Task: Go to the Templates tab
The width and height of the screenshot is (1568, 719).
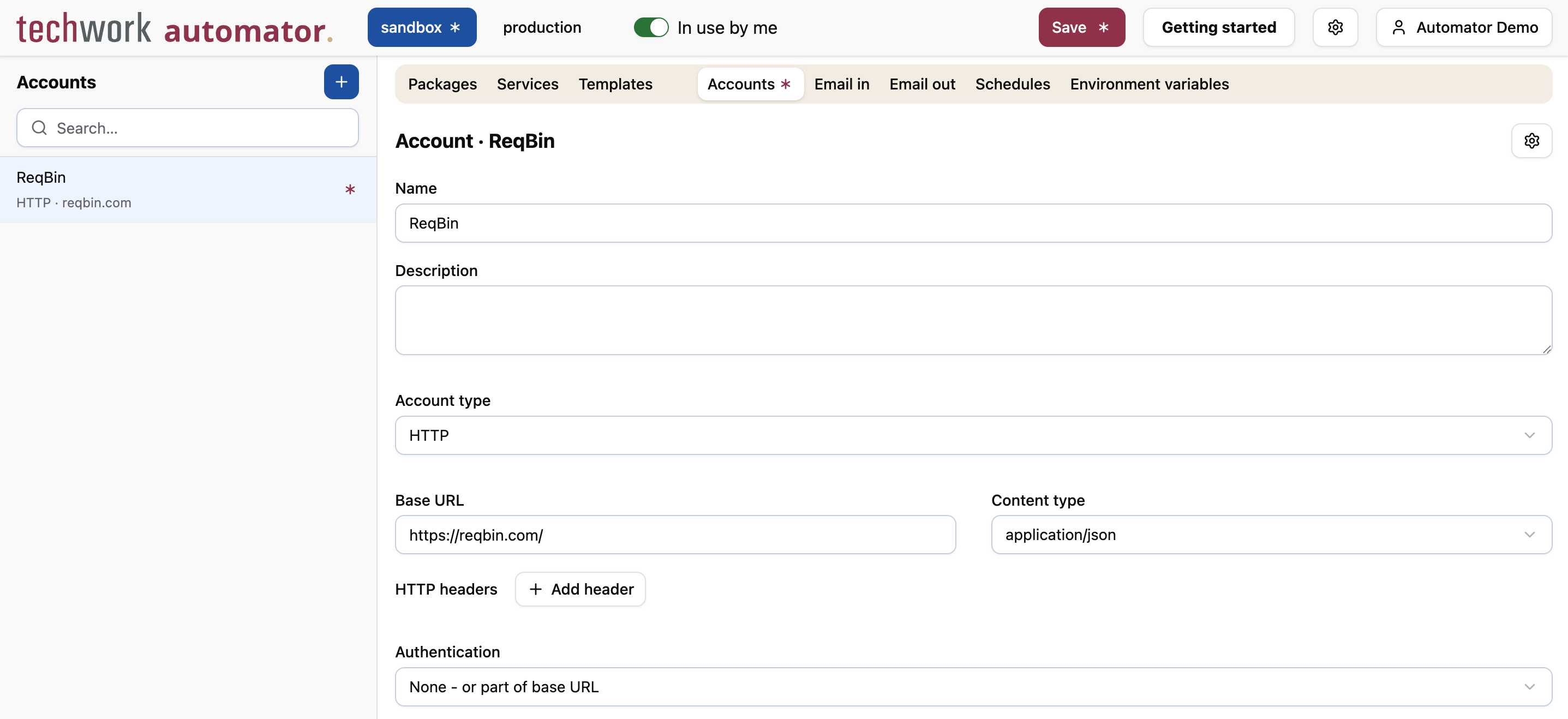Action: coord(615,84)
